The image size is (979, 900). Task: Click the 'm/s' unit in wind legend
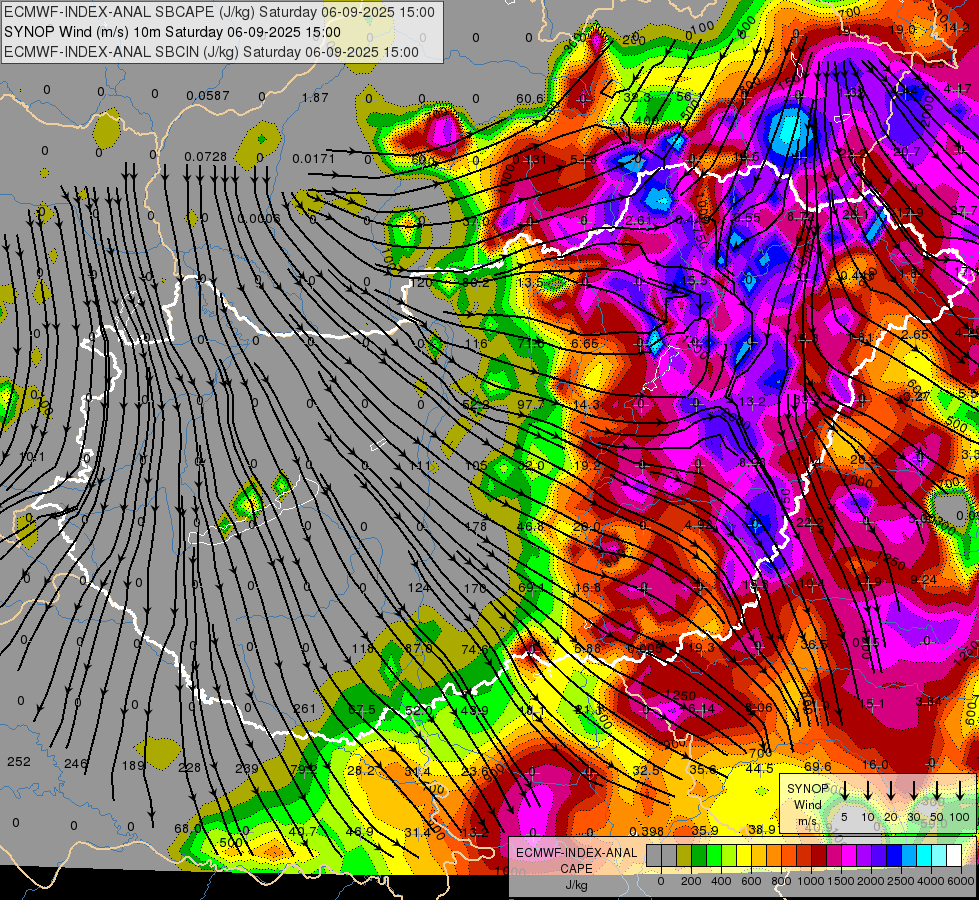click(x=807, y=821)
